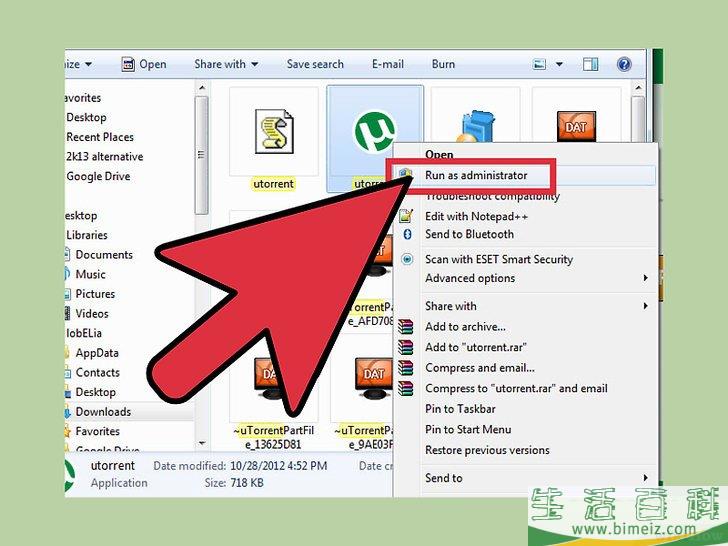The image size is (728, 546).
Task: Select AppData folder in sidebar
Action: click(97, 353)
